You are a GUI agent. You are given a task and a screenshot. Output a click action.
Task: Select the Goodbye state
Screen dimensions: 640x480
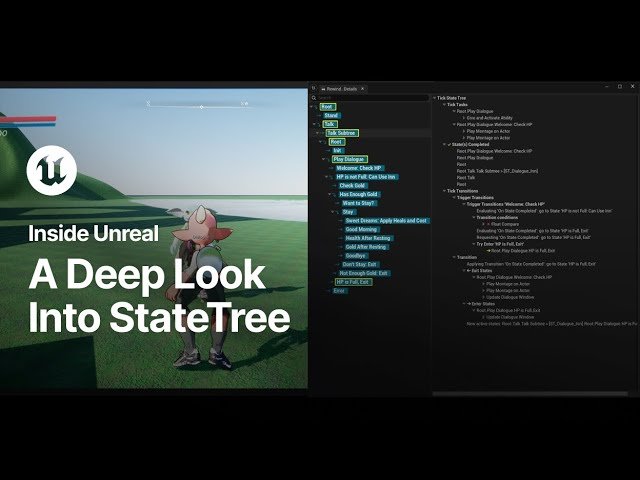[356, 256]
